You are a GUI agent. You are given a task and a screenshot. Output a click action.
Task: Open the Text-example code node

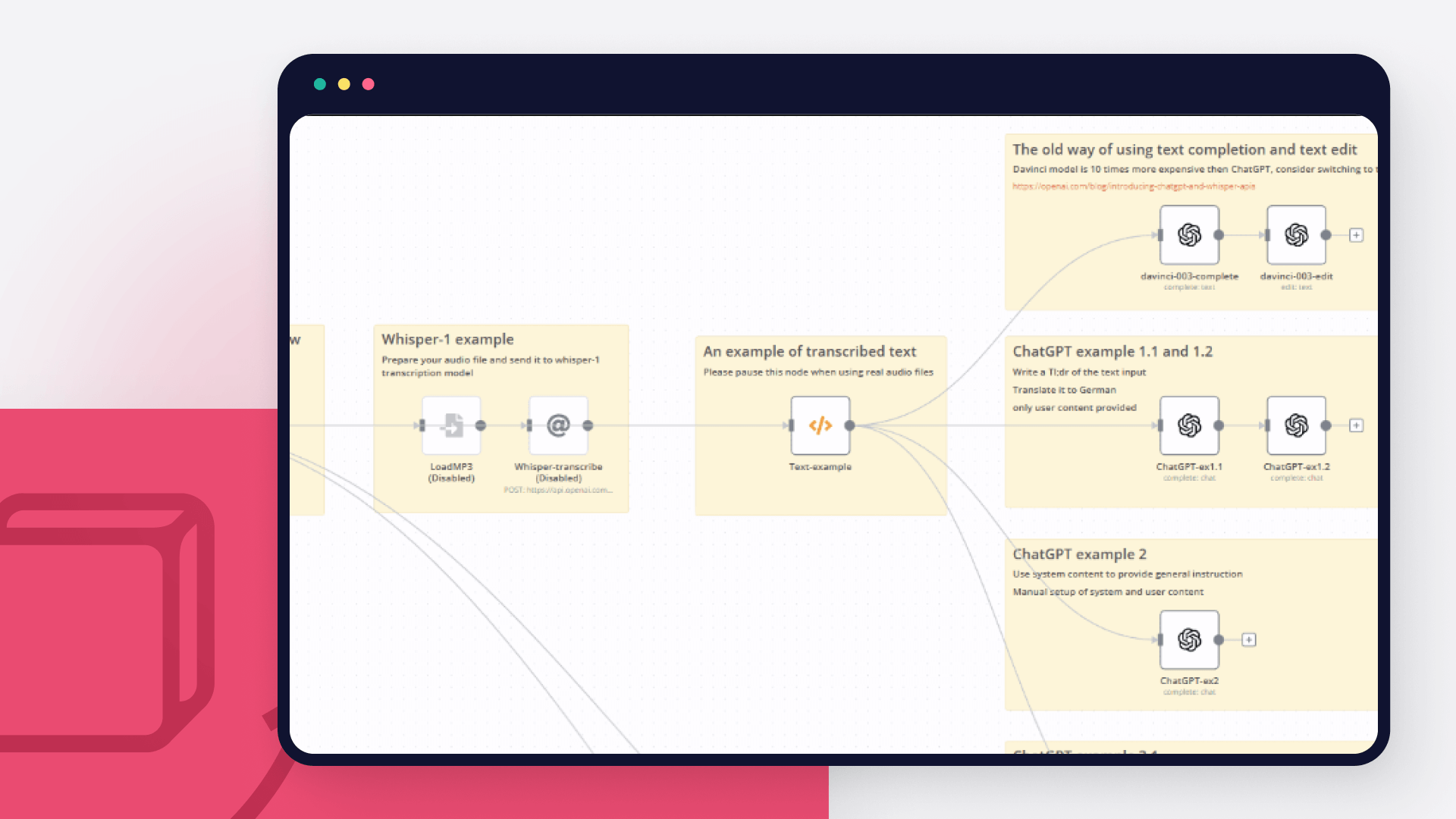pos(820,425)
